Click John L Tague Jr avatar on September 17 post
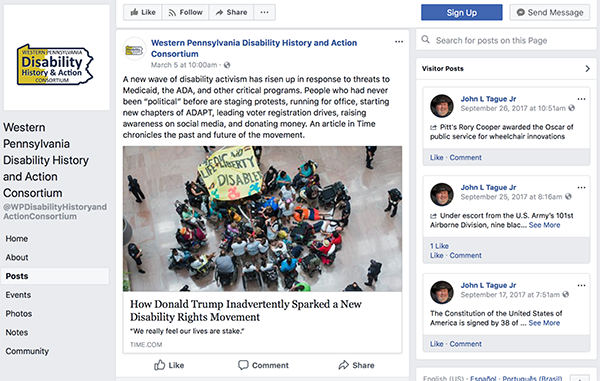Screen dimensions: 600x381 pos(442,292)
